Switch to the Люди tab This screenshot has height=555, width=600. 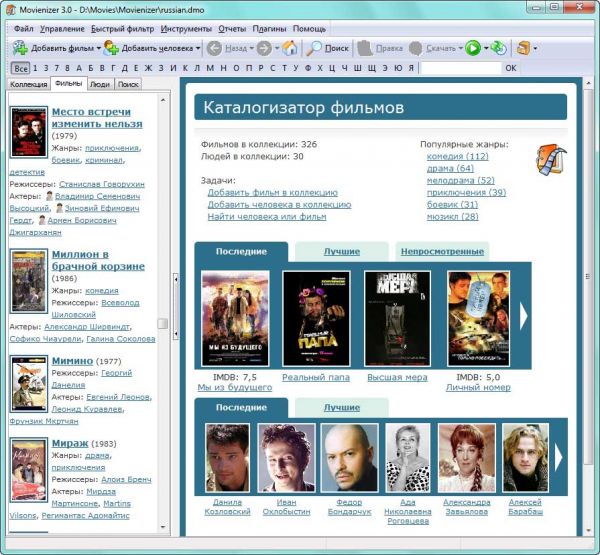100,84
